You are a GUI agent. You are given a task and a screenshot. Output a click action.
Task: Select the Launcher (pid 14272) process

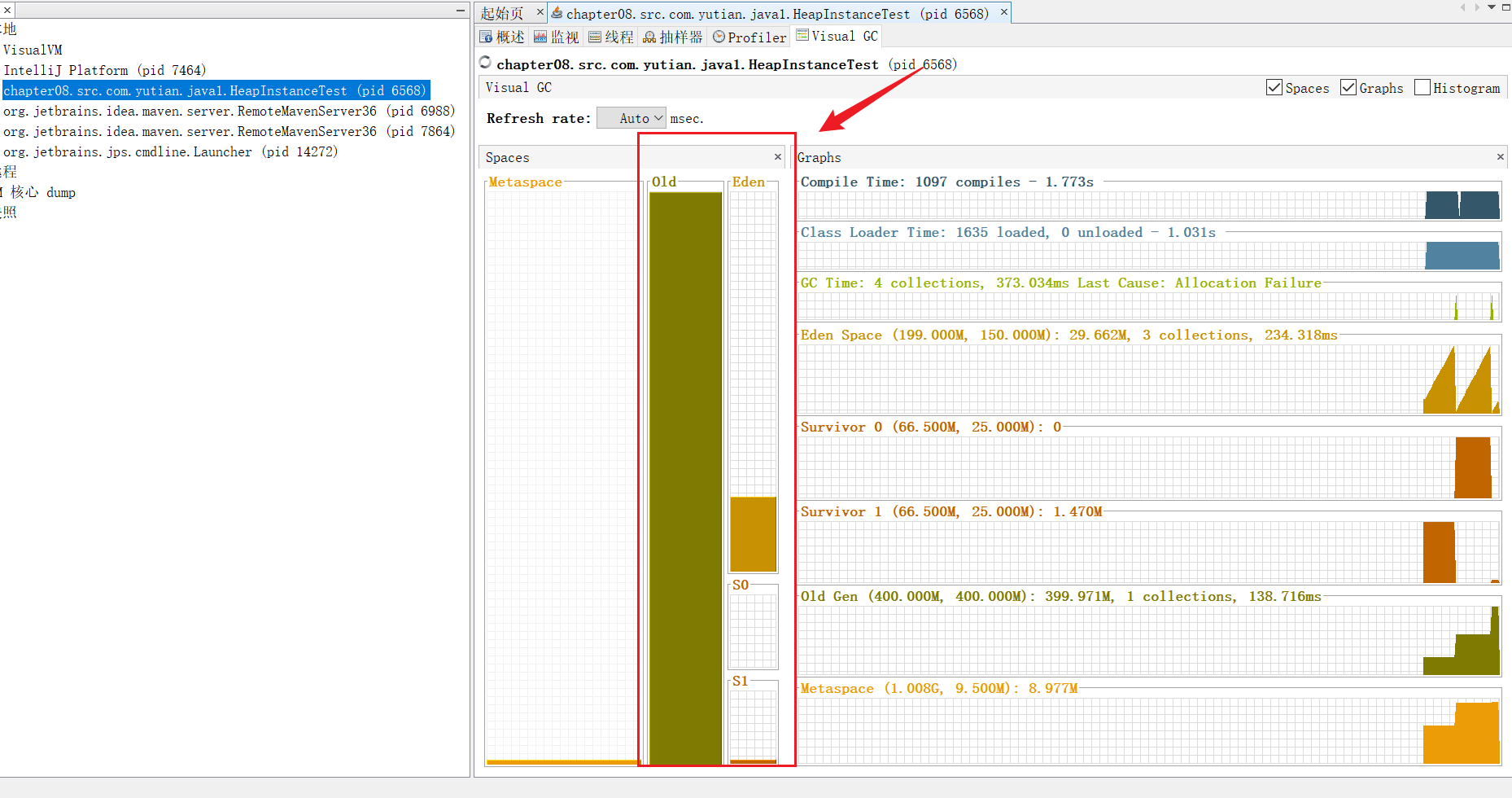click(170, 151)
